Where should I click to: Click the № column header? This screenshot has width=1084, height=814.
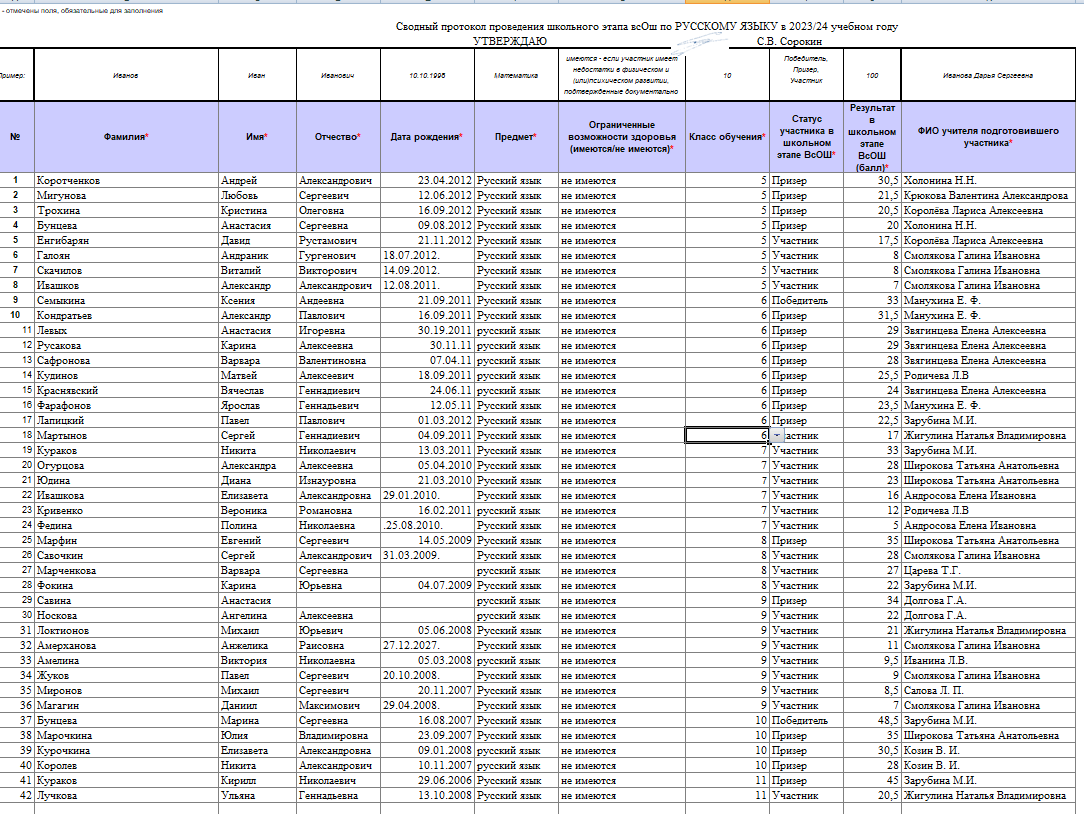click(15, 137)
